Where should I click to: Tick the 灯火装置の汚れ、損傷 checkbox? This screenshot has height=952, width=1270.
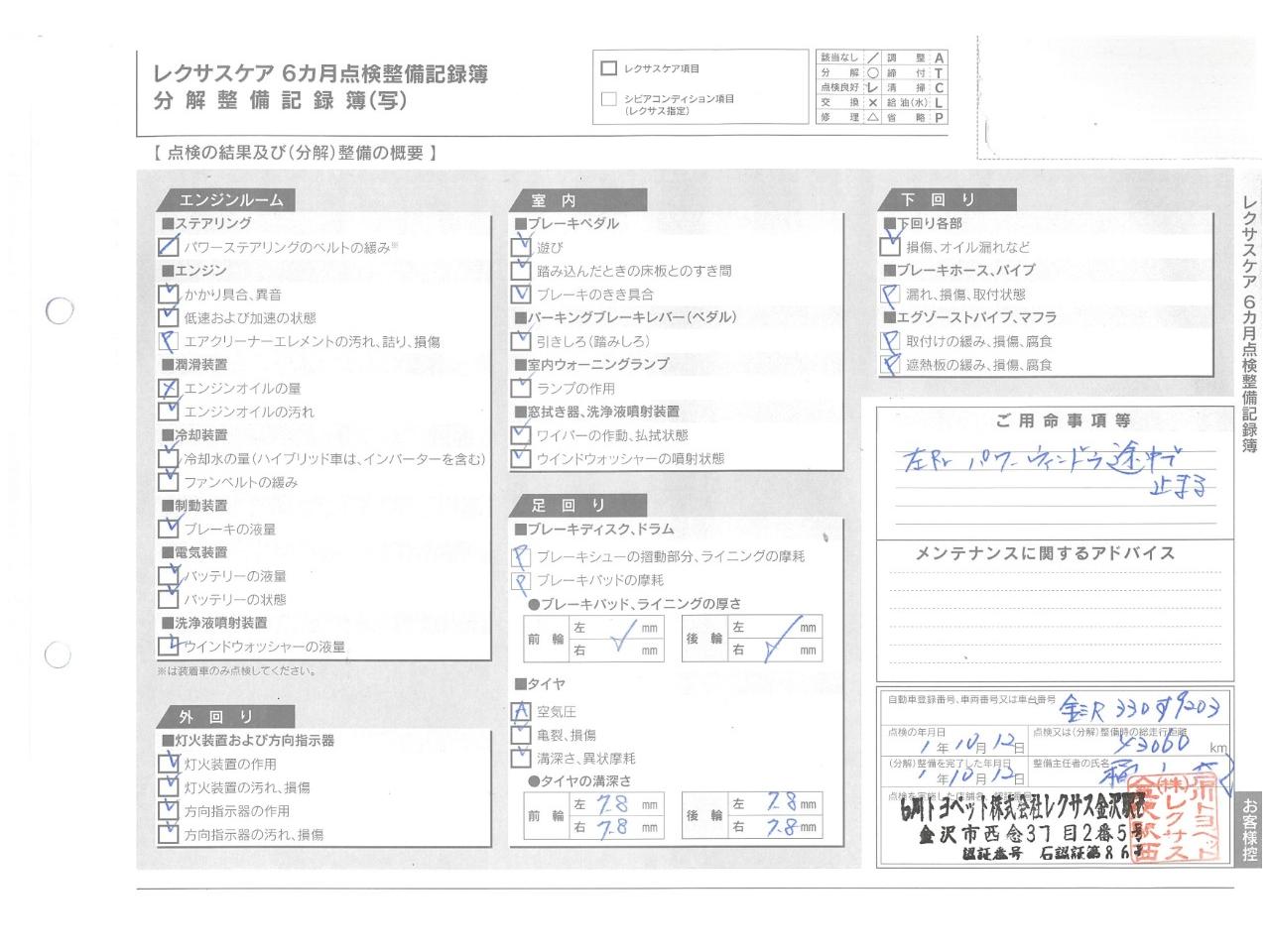point(169,787)
